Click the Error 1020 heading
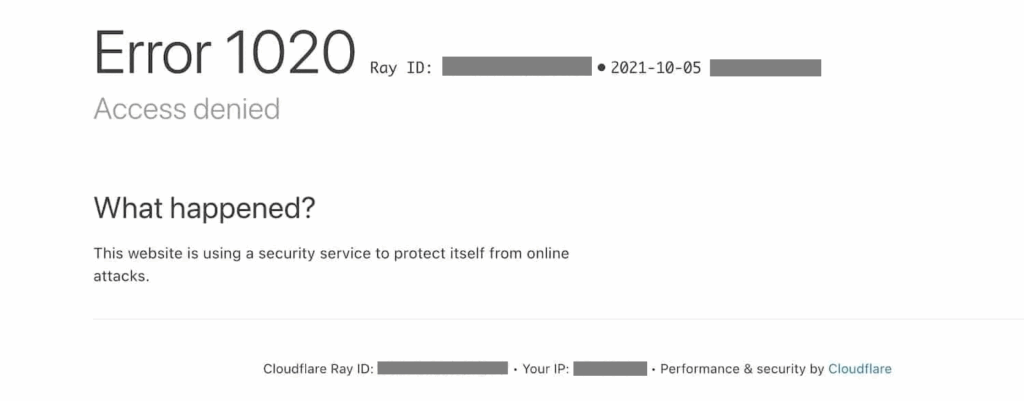The height and width of the screenshot is (401, 1024). point(224,53)
